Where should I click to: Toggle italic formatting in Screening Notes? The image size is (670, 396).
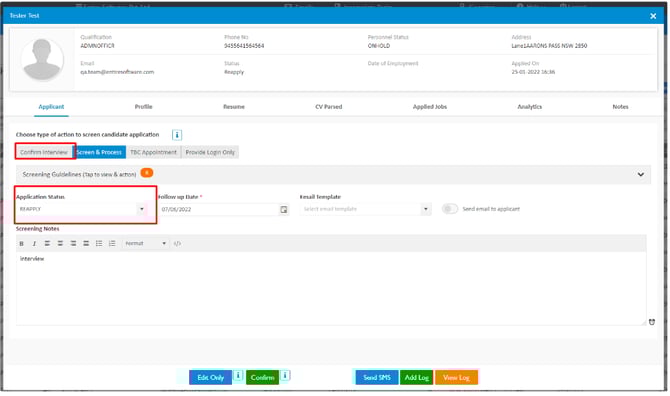pos(34,243)
